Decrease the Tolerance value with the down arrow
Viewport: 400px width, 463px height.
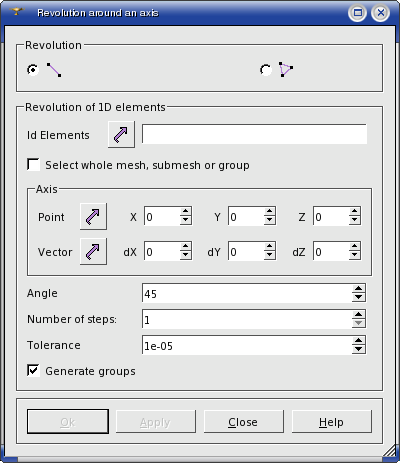click(358, 349)
